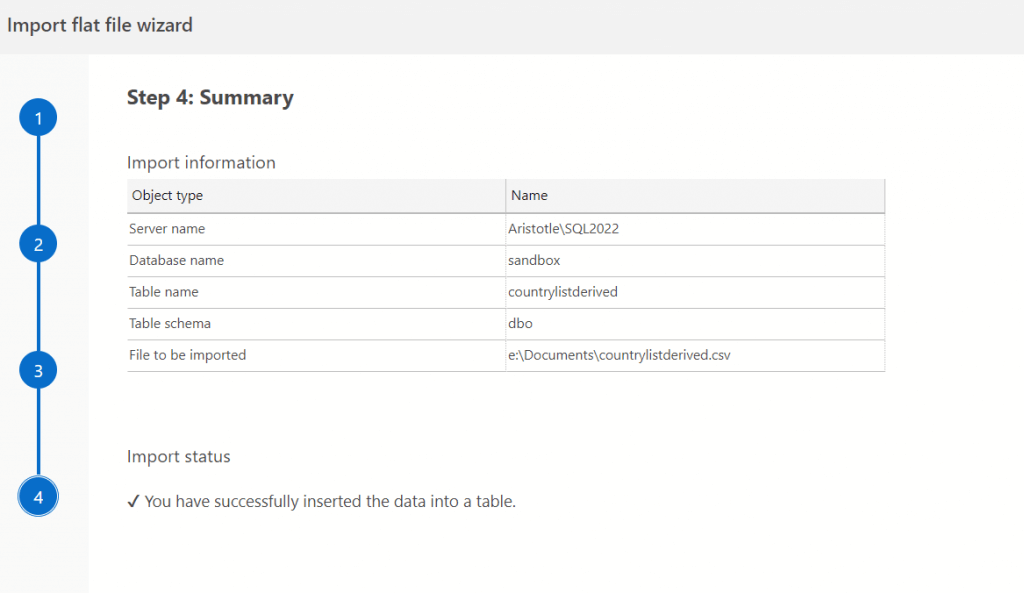Viewport: 1024px width, 593px height.
Task: Select the Table name row label
Action: click(x=164, y=292)
